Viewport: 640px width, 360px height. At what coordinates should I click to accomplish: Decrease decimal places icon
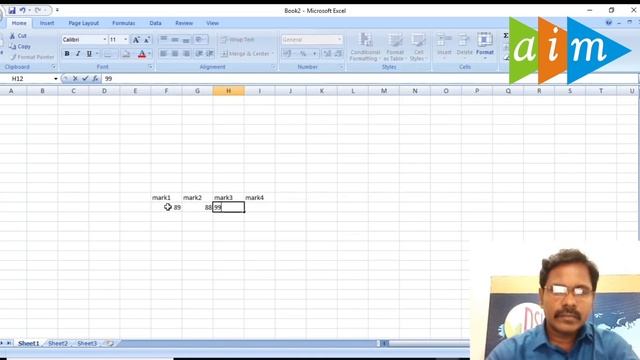338,54
